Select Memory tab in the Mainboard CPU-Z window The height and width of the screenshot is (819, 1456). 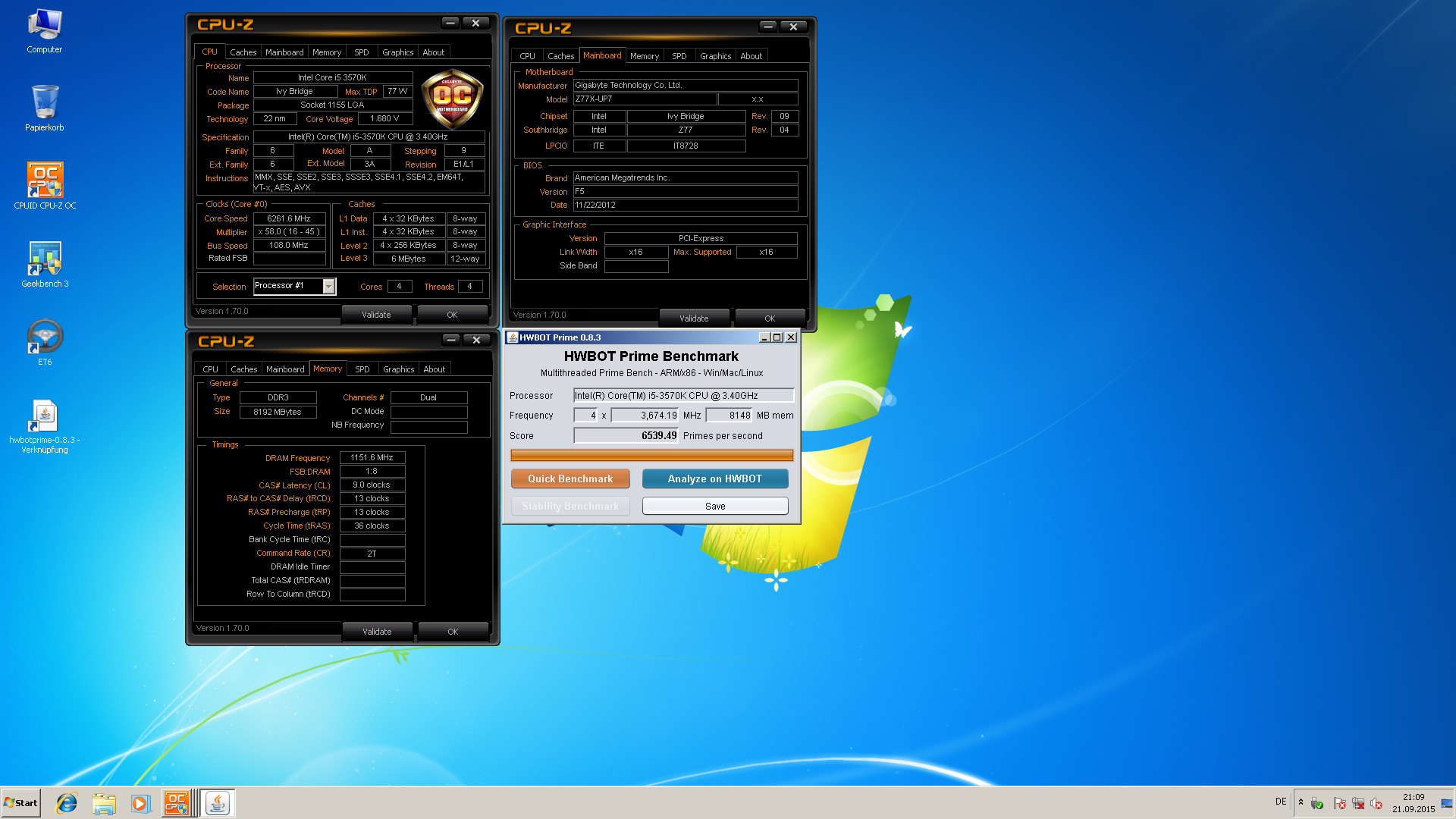[x=645, y=56]
